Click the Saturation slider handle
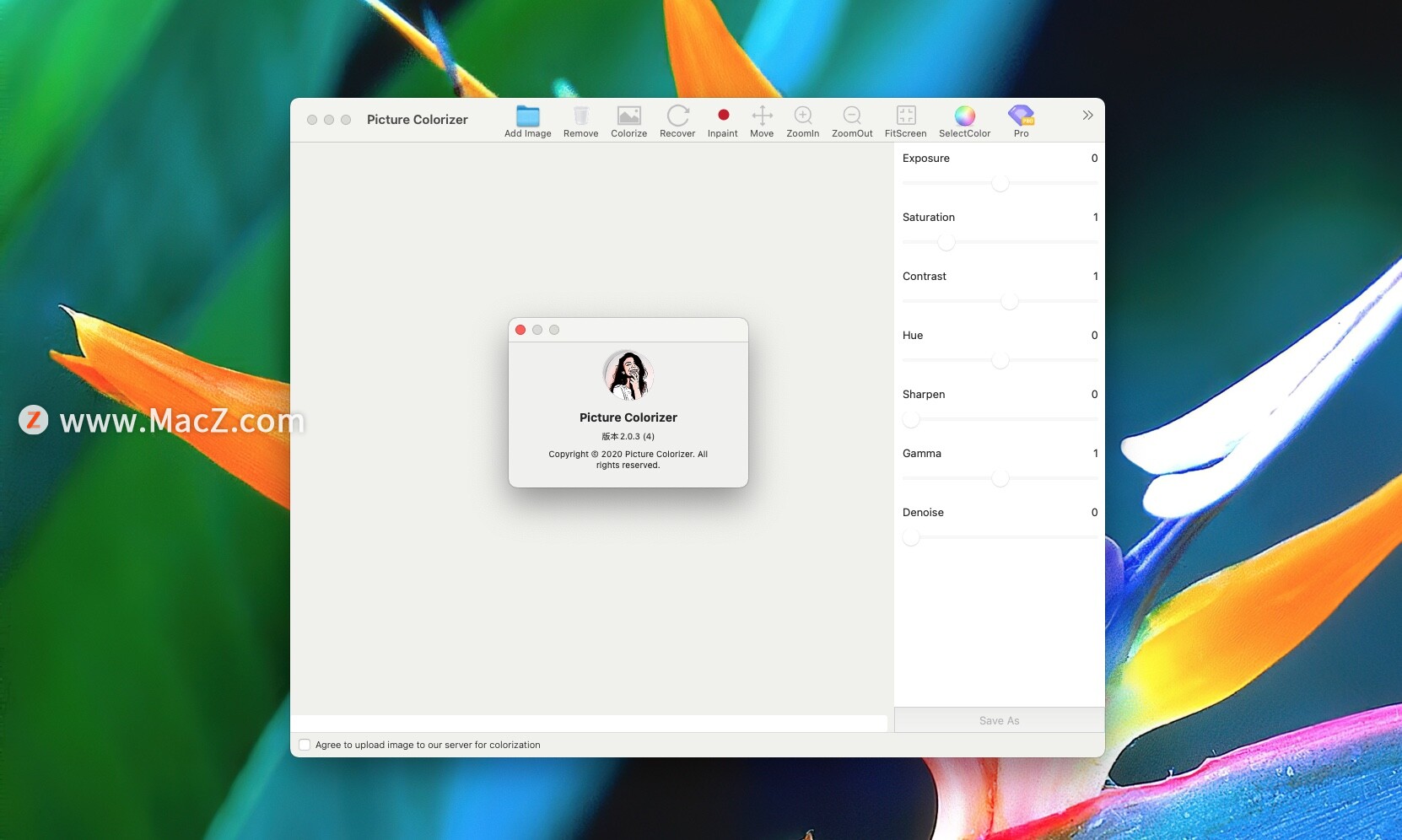The width and height of the screenshot is (1402, 840). [946, 242]
